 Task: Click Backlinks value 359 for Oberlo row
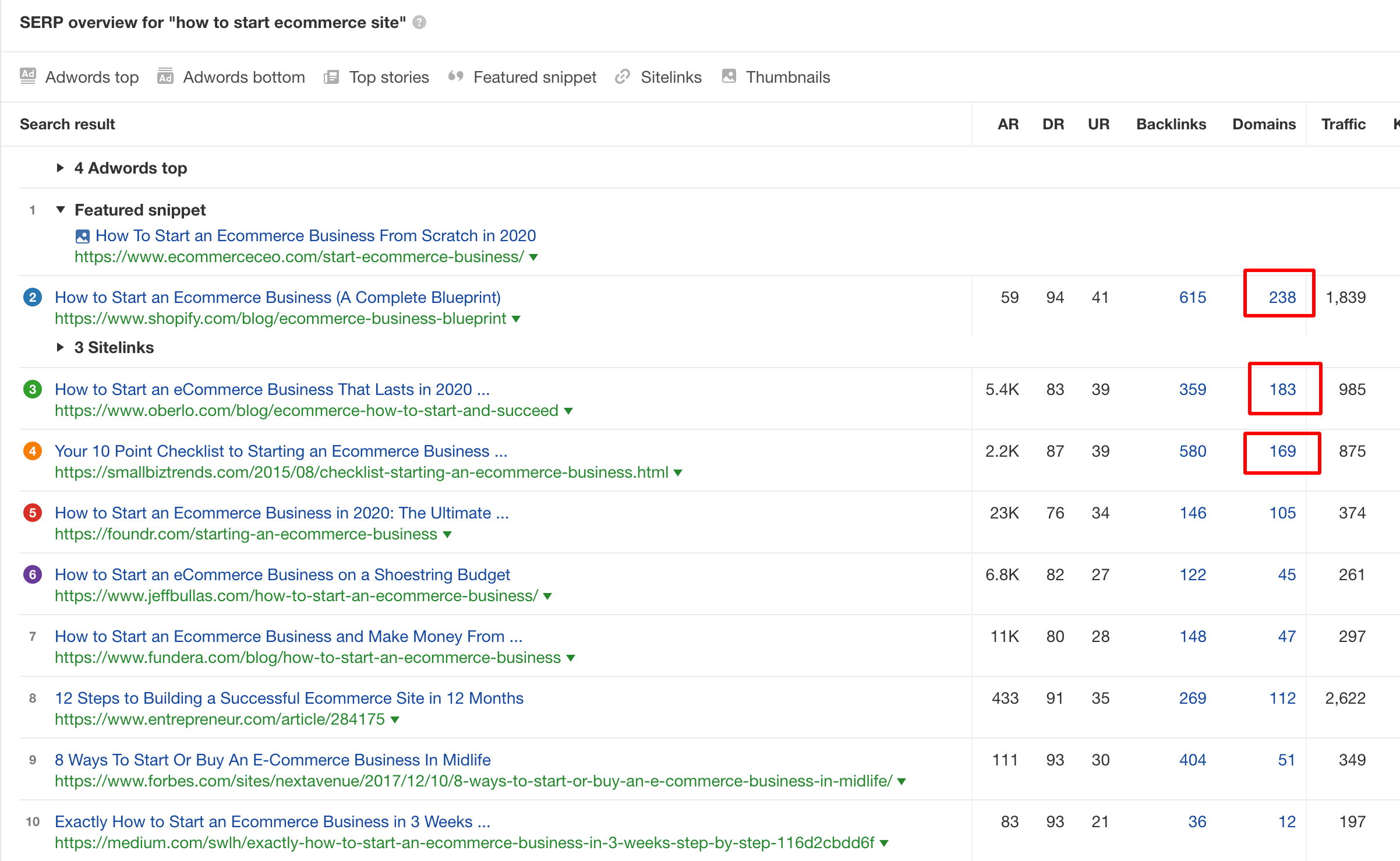pos(1193,389)
